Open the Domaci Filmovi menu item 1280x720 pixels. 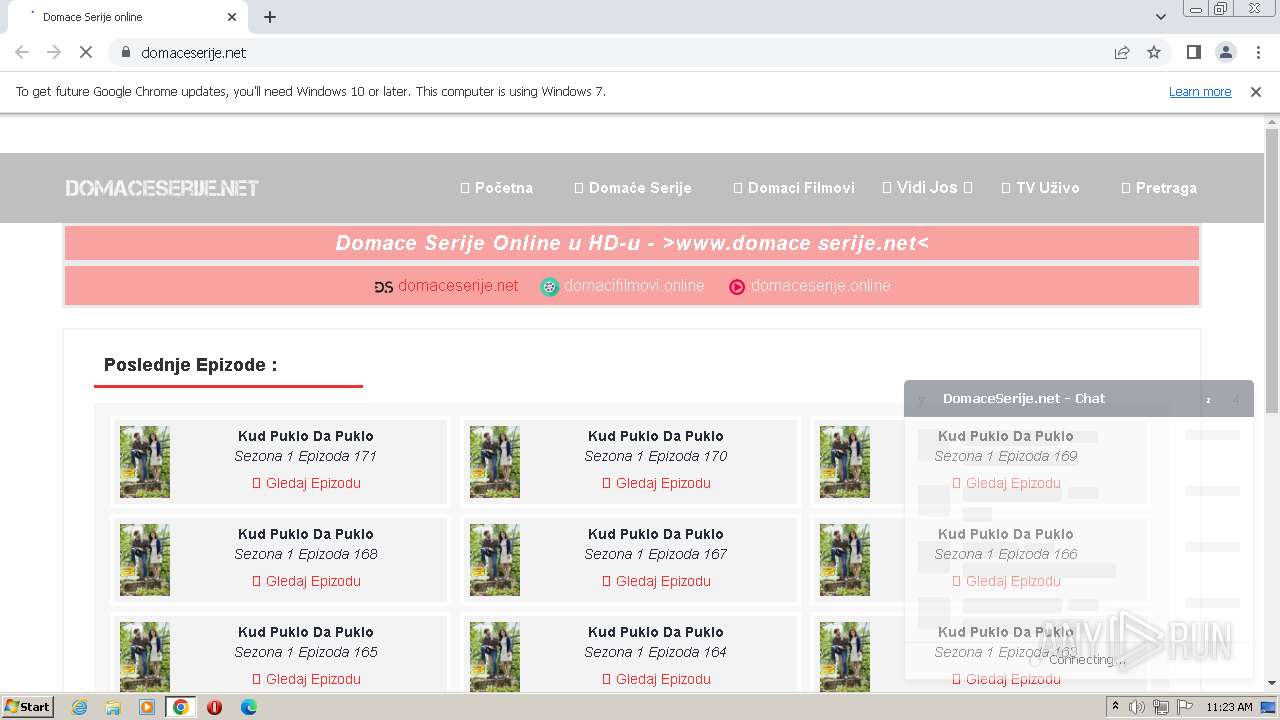(794, 188)
